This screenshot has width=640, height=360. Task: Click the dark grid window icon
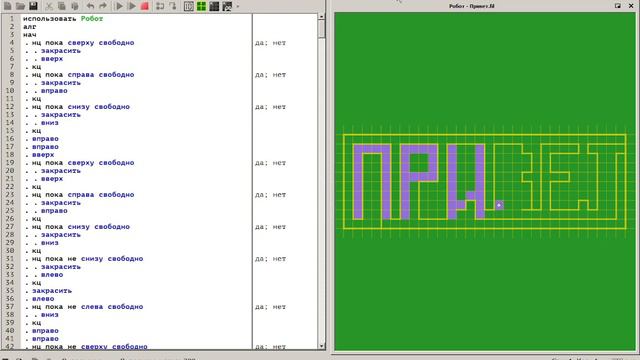(214, 6)
